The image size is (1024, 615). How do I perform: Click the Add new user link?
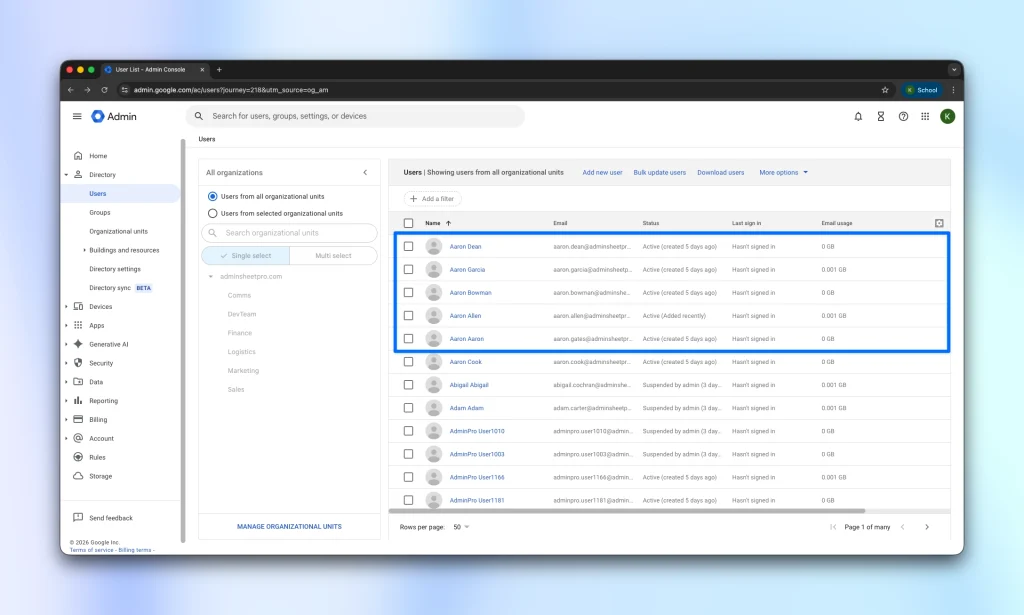point(602,172)
